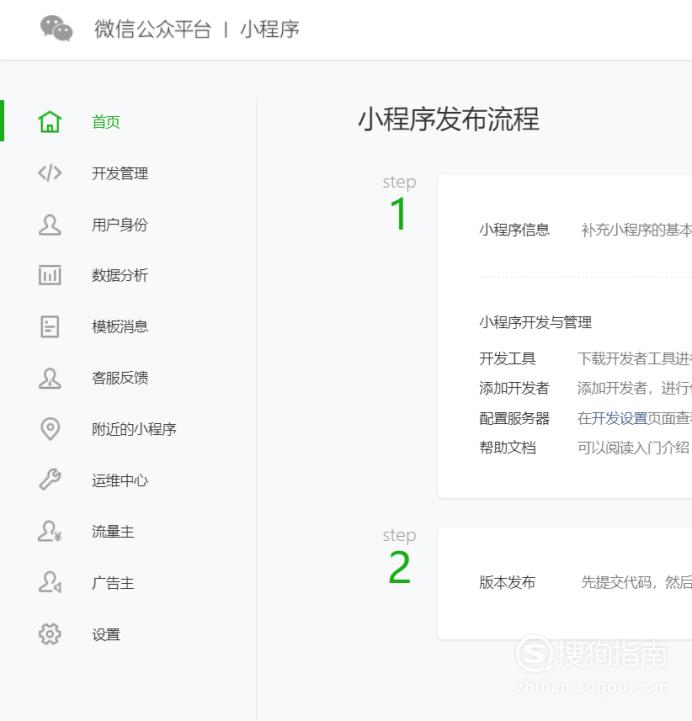
Task: Open the 首页 menu item
Action: click(106, 122)
